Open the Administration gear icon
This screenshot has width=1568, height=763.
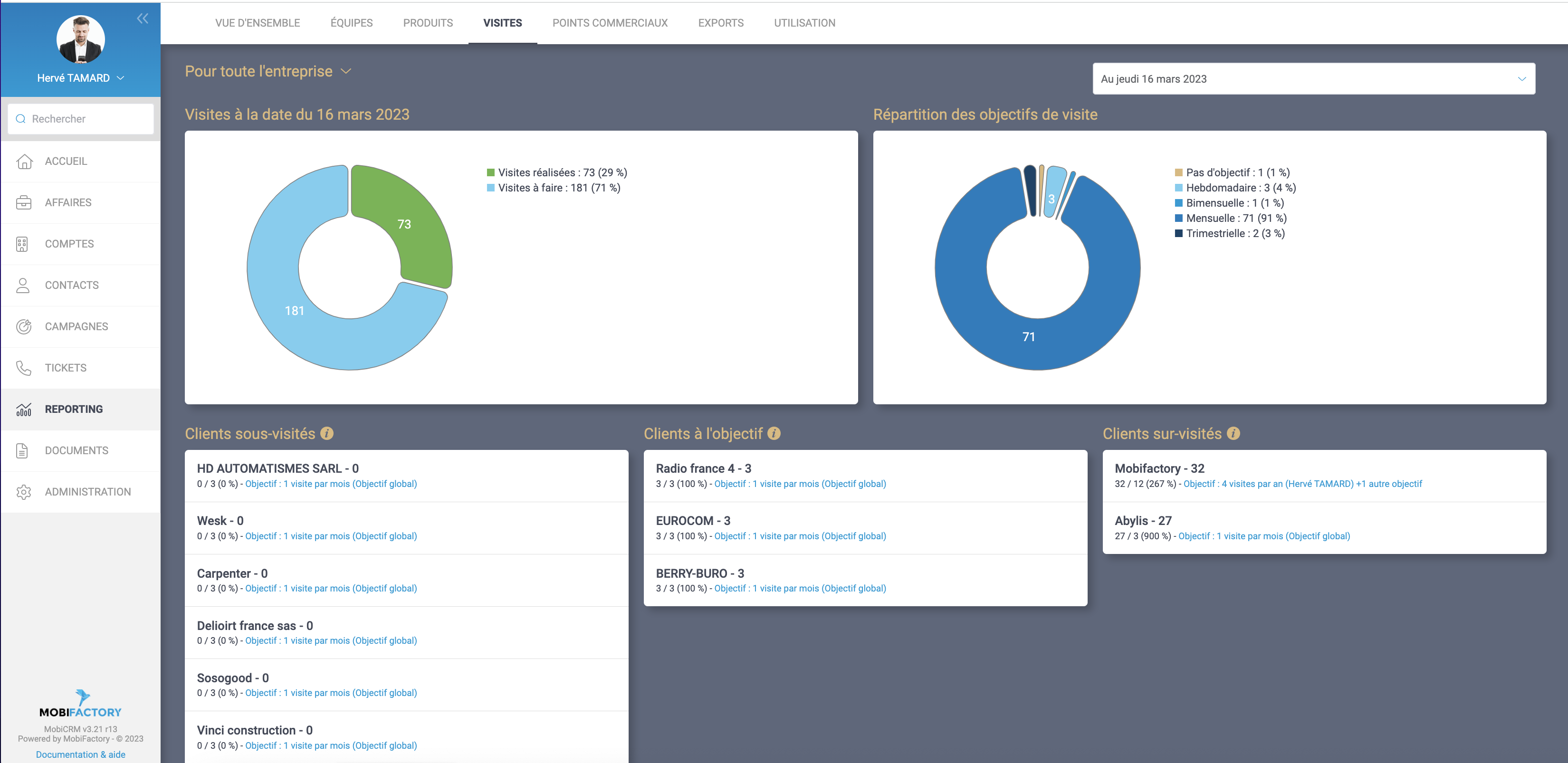click(24, 492)
